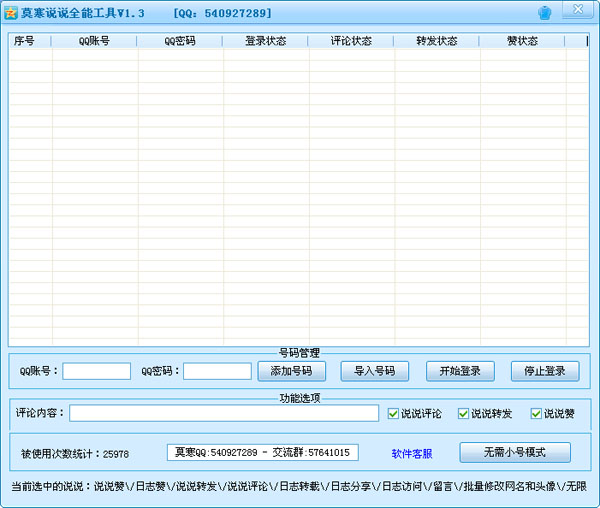Start login with 开始登录 button
600x508 pixels.
[x=460, y=371]
